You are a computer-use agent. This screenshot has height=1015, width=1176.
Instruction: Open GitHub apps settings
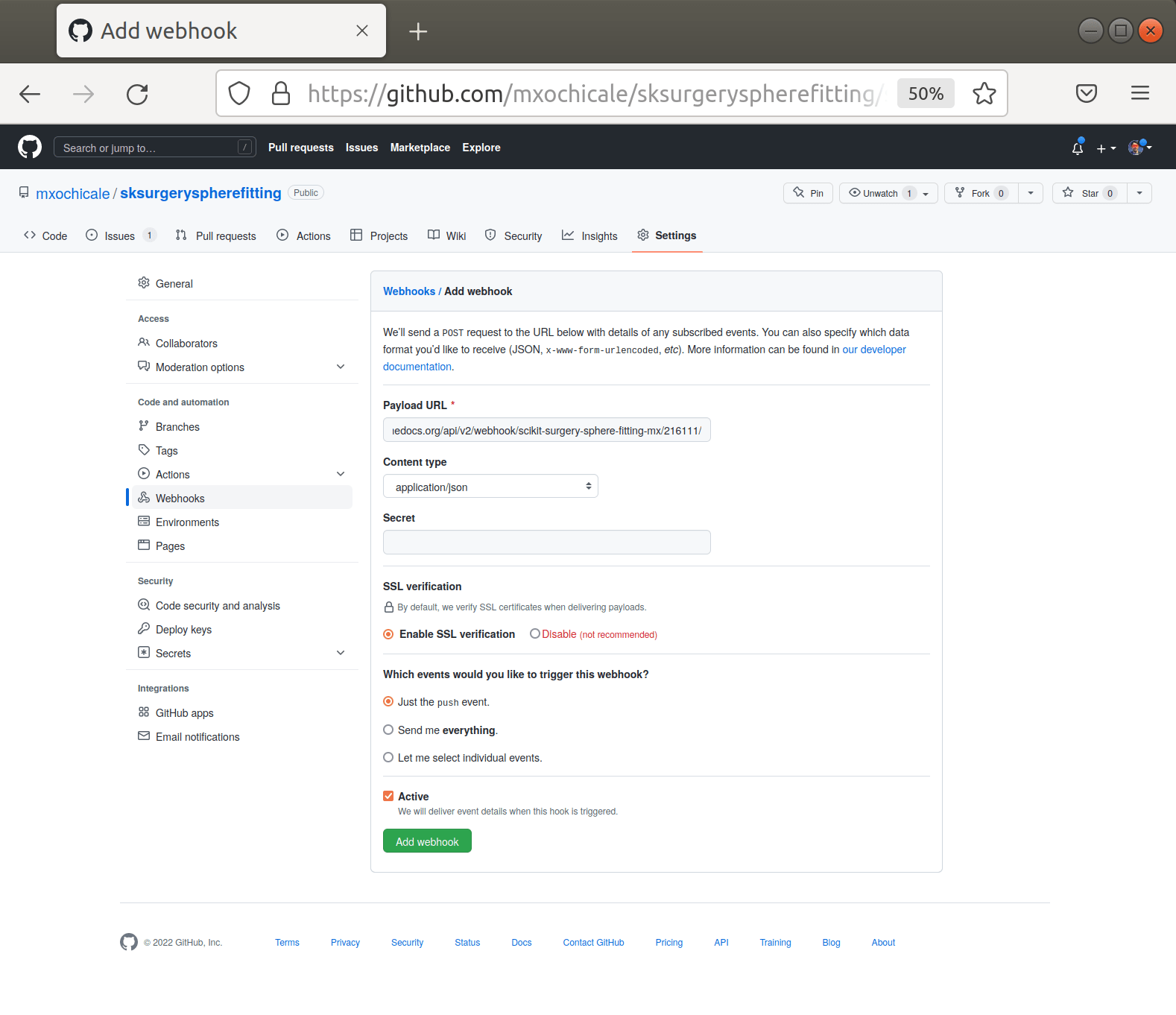[x=242, y=712]
